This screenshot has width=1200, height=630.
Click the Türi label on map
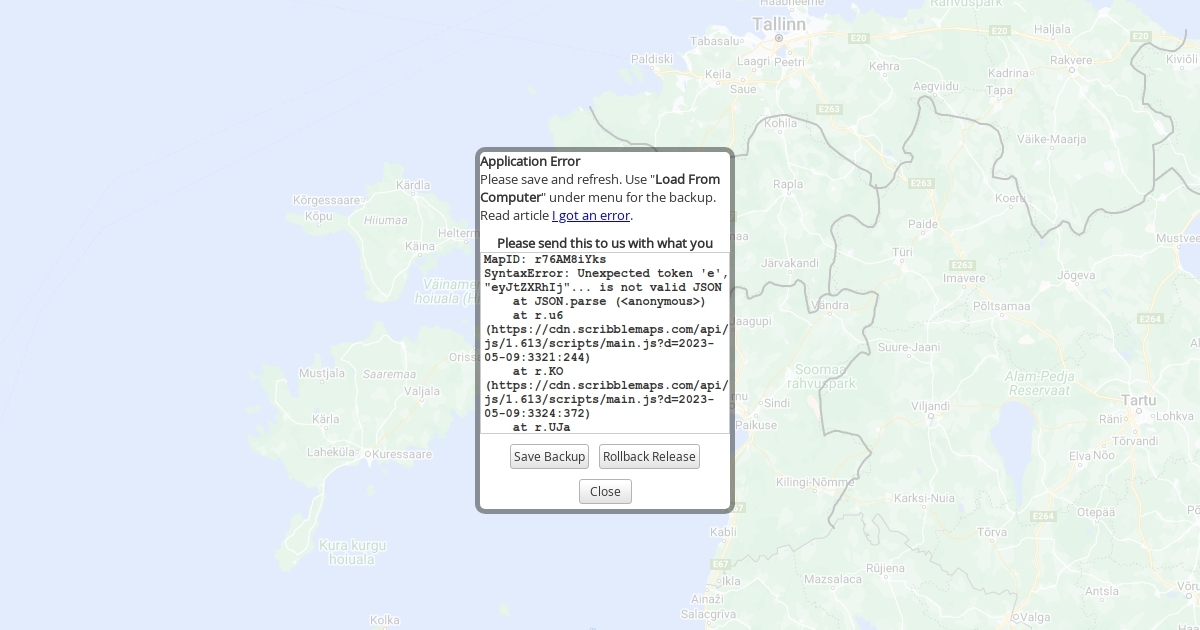tap(902, 253)
